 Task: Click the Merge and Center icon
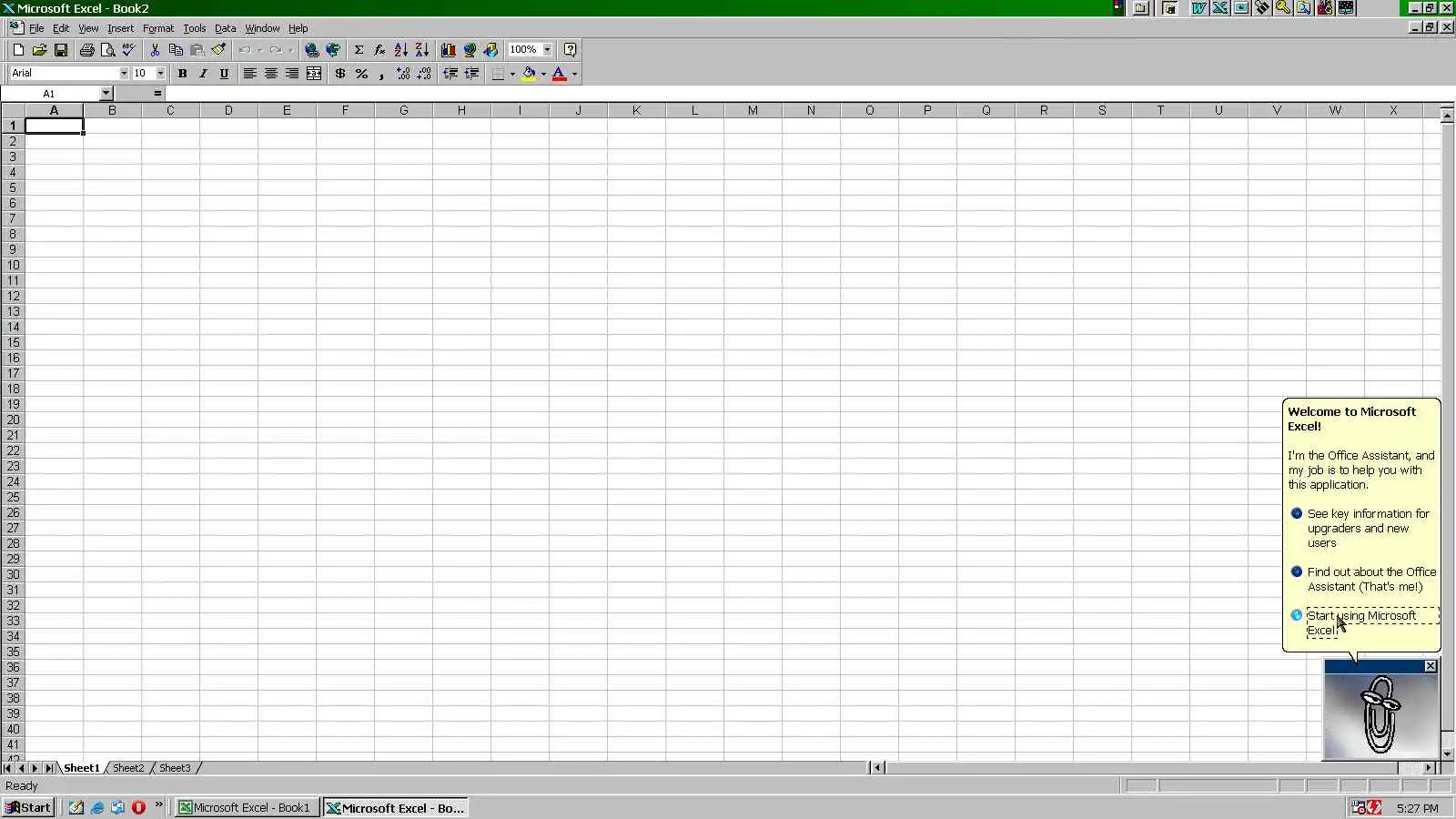click(x=314, y=74)
